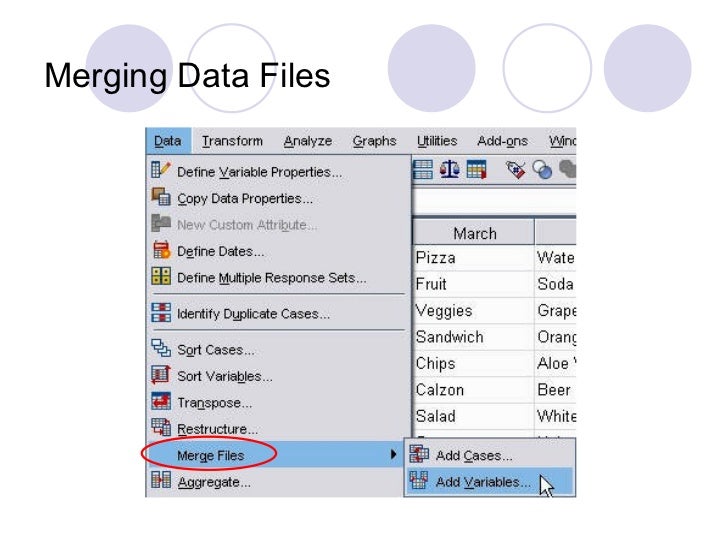Viewport: 728px width, 546px height.
Task: Click the March column header
Action: [x=474, y=233]
